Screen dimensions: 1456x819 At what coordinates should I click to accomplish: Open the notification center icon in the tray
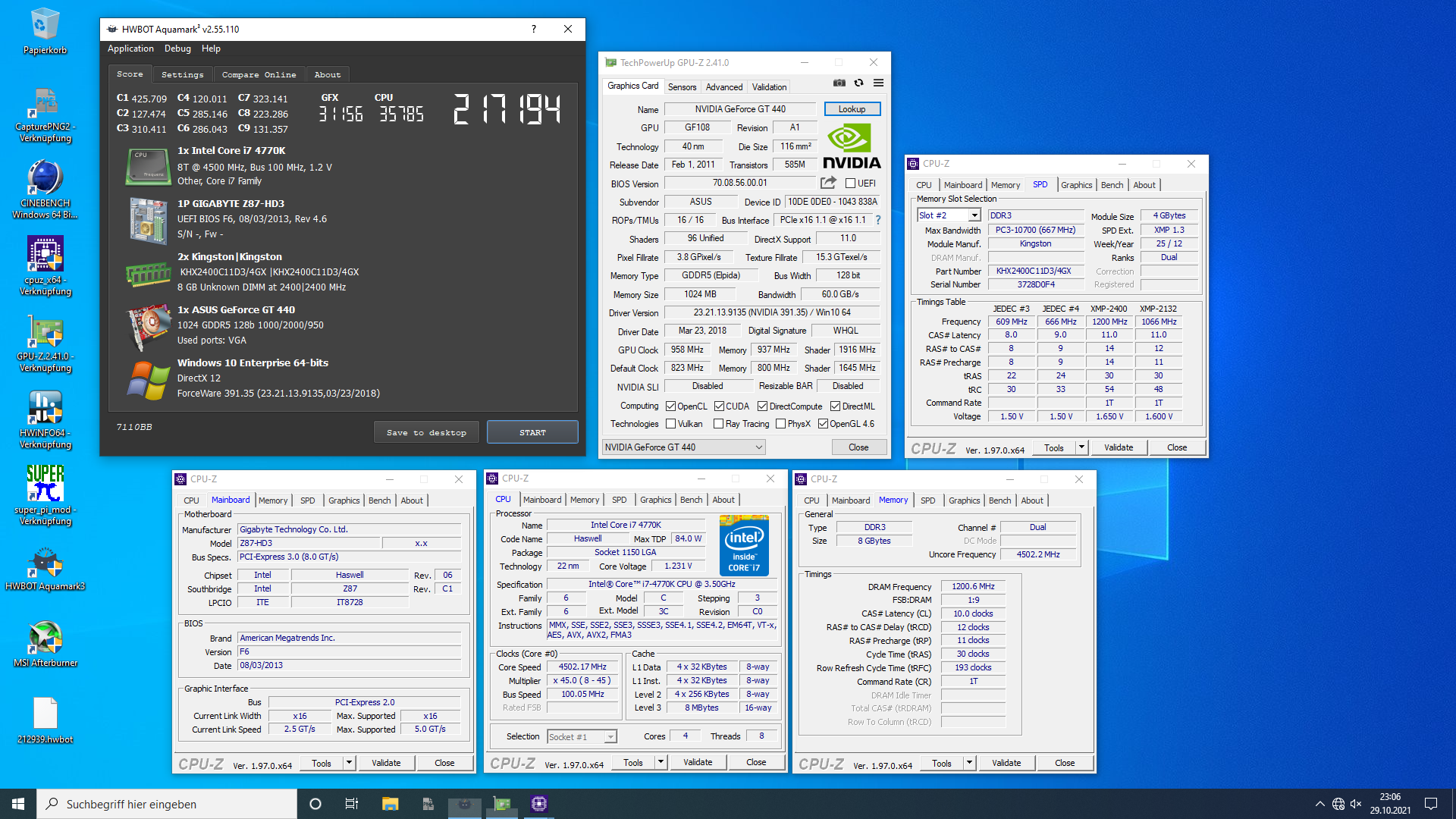[x=1431, y=804]
